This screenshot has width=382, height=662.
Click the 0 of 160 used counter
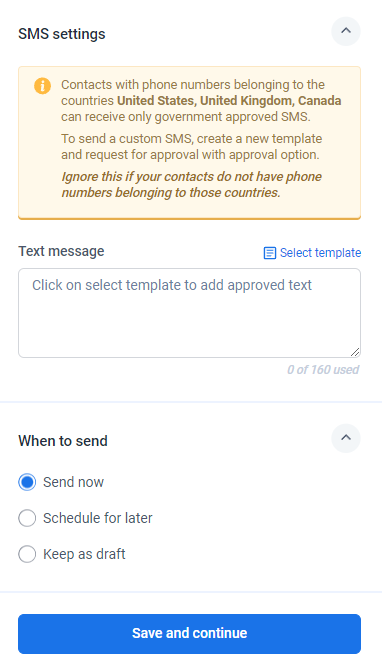tap(323, 370)
